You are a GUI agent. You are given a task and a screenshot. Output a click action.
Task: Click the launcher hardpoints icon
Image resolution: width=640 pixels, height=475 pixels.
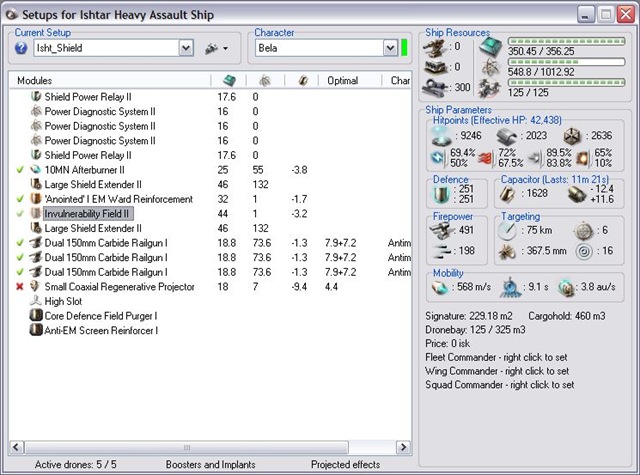[436, 67]
